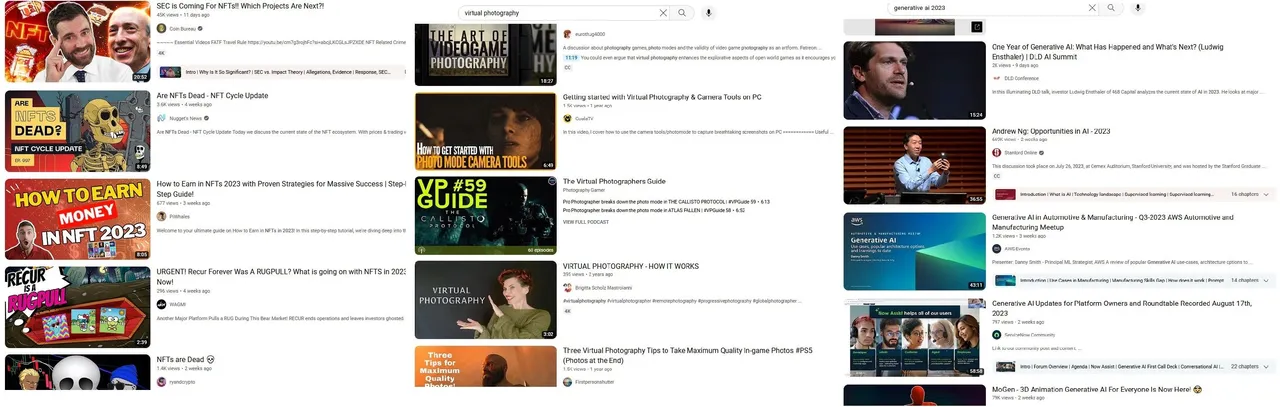This screenshot has height=407, width=1280.
Task: Open 'How to Earn in NFTs 2023' title
Action: pos(281,189)
